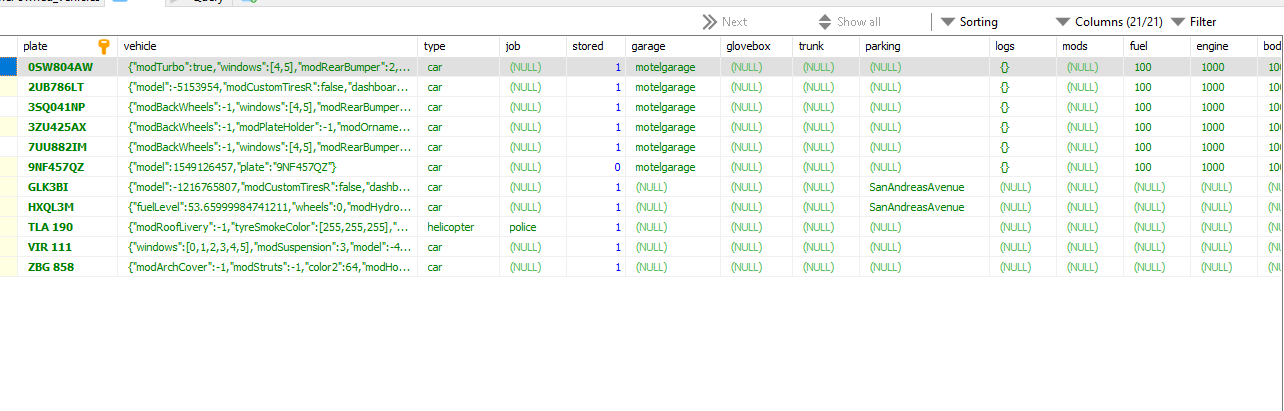
Task: Select plate cell 3SQ041NP
Action: pos(67,107)
